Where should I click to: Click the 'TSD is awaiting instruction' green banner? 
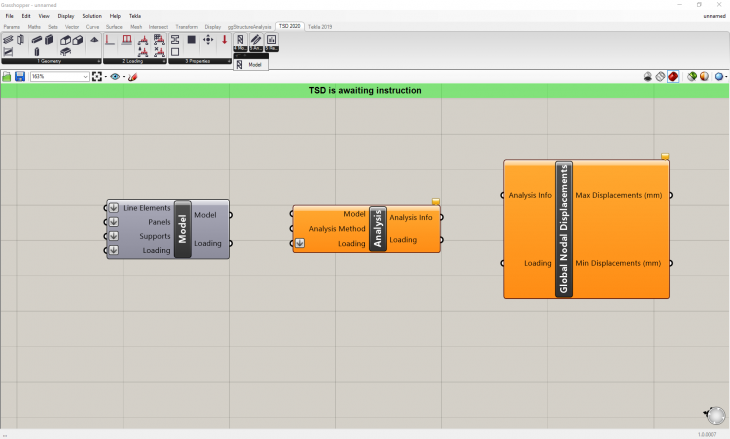[x=365, y=90]
